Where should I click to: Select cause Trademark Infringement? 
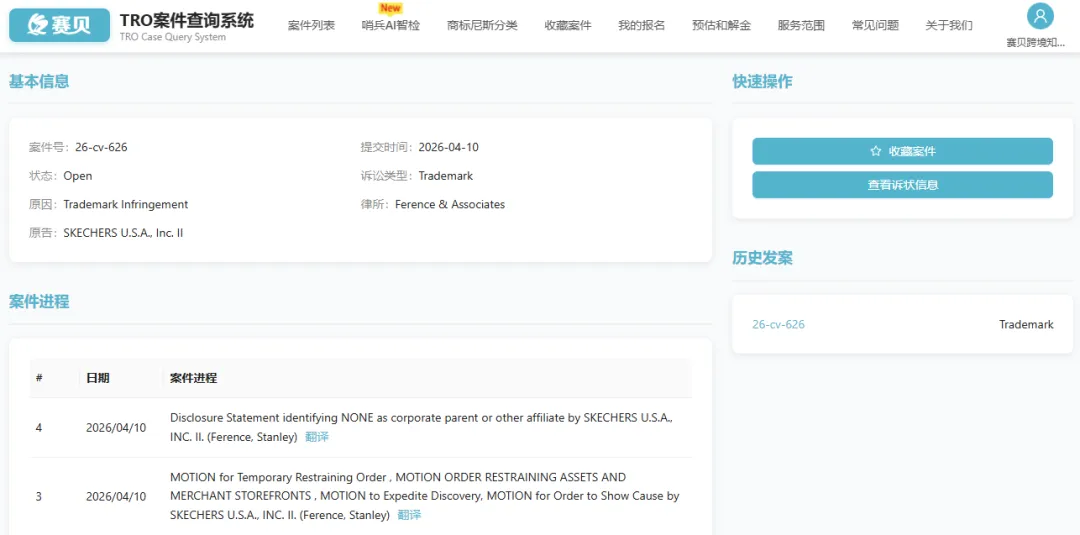click(125, 204)
